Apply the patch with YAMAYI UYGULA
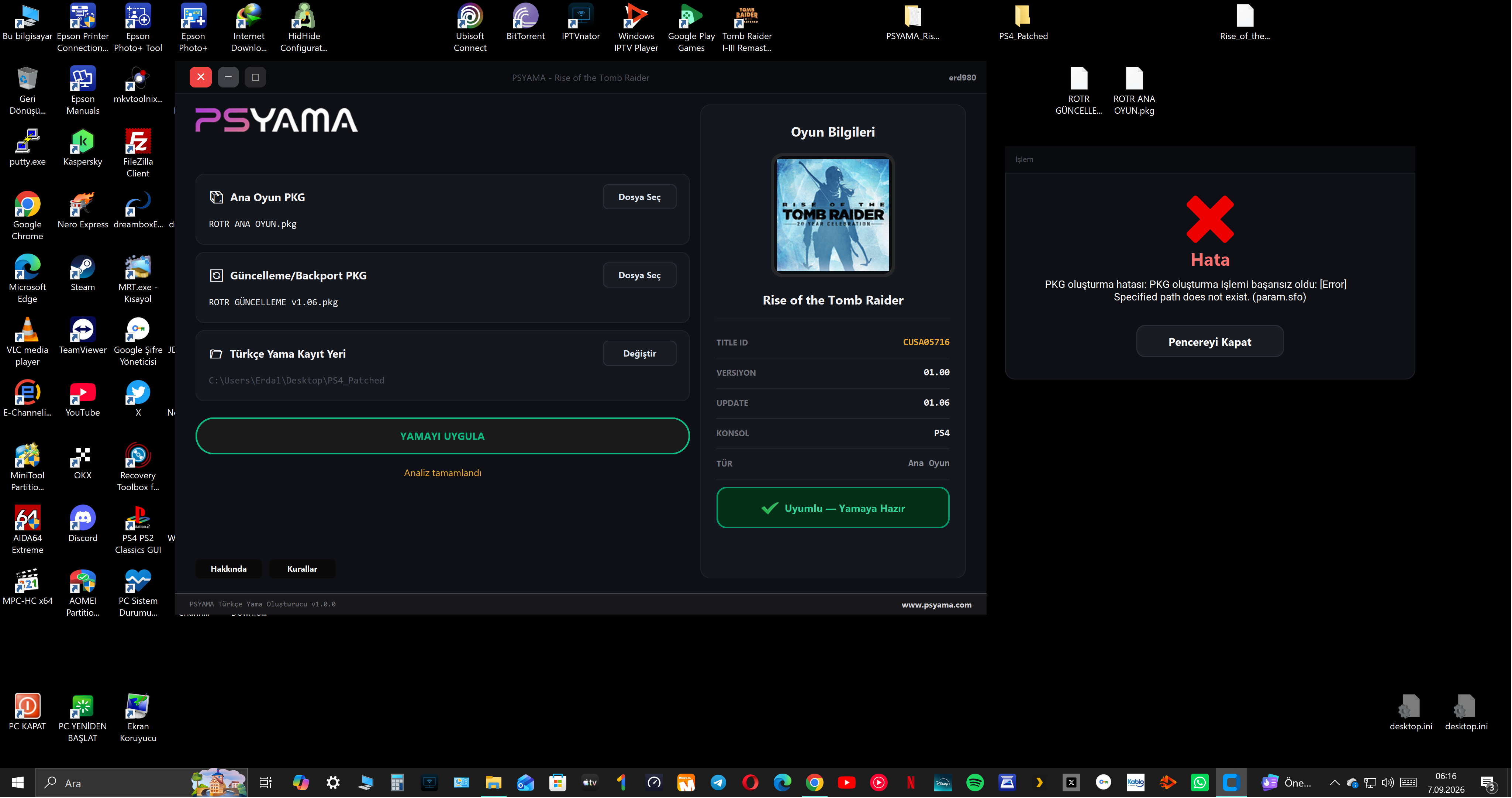Image resolution: width=1512 pixels, height=798 pixels. pyautogui.click(x=442, y=436)
